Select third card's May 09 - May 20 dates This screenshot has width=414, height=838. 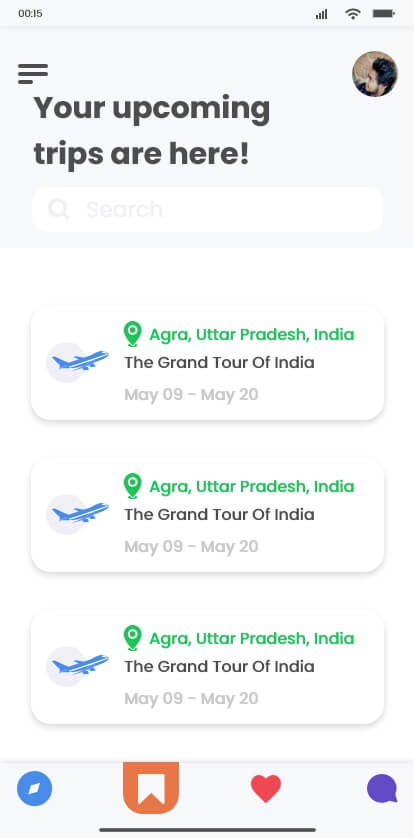pos(191,699)
